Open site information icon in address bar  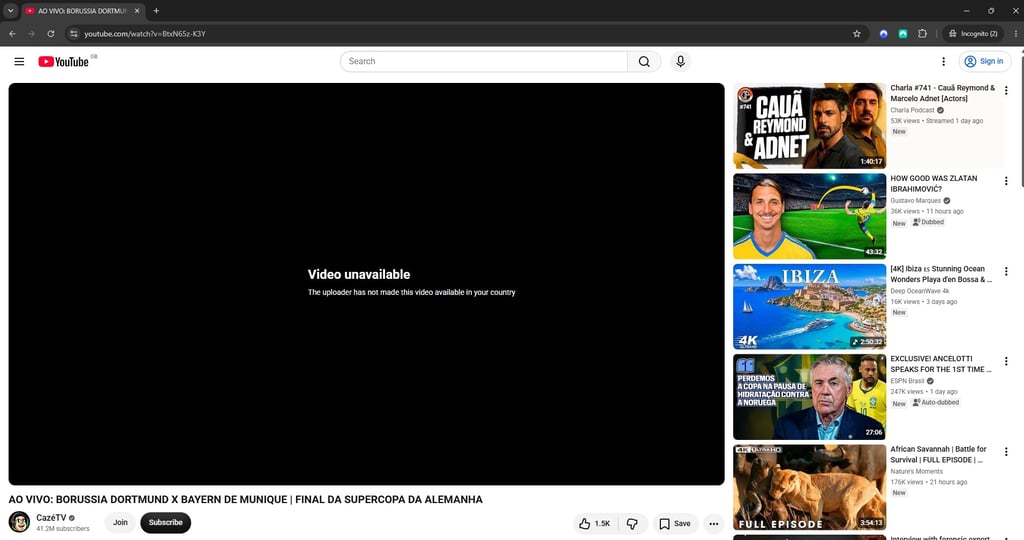pos(74,33)
